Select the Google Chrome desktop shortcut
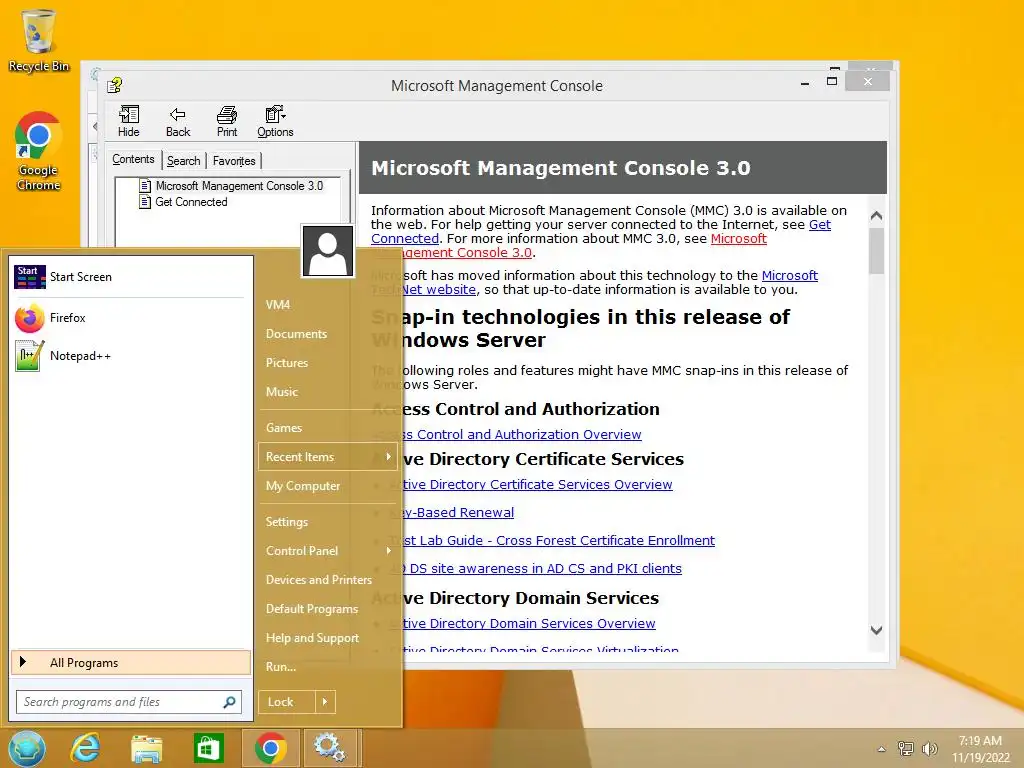1024x768 pixels. 38,152
